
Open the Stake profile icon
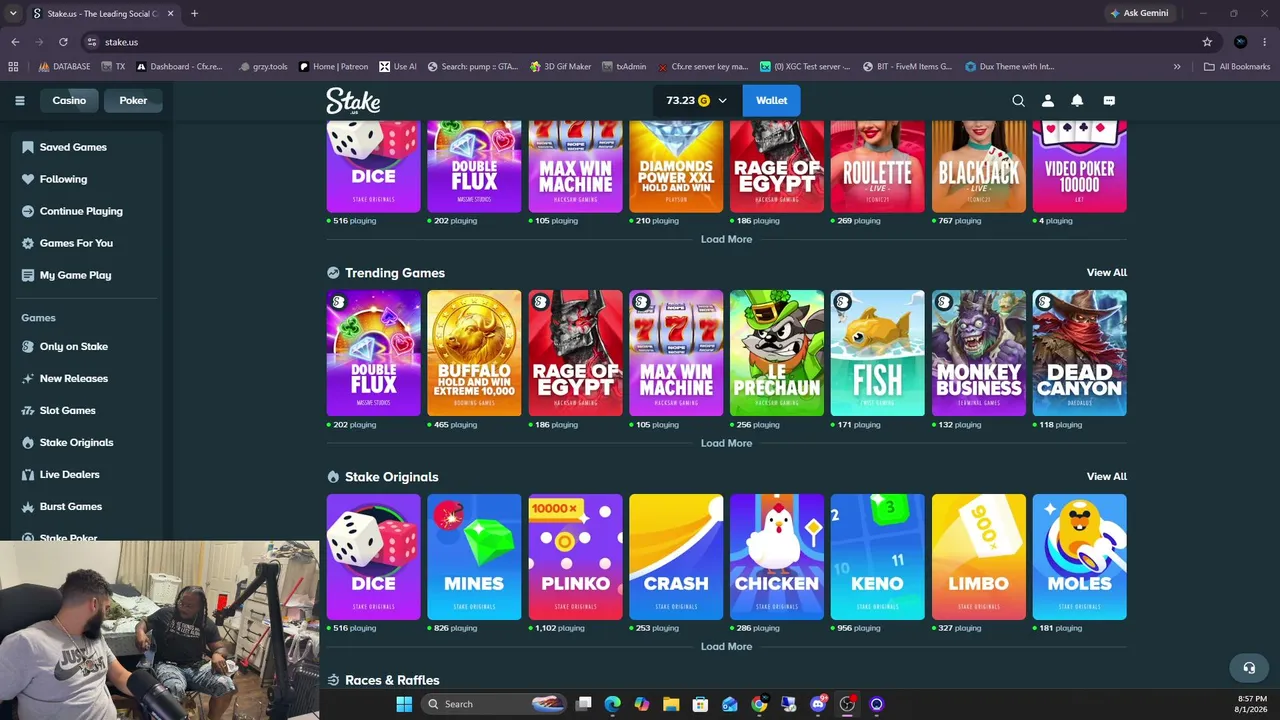coord(1048,100)
